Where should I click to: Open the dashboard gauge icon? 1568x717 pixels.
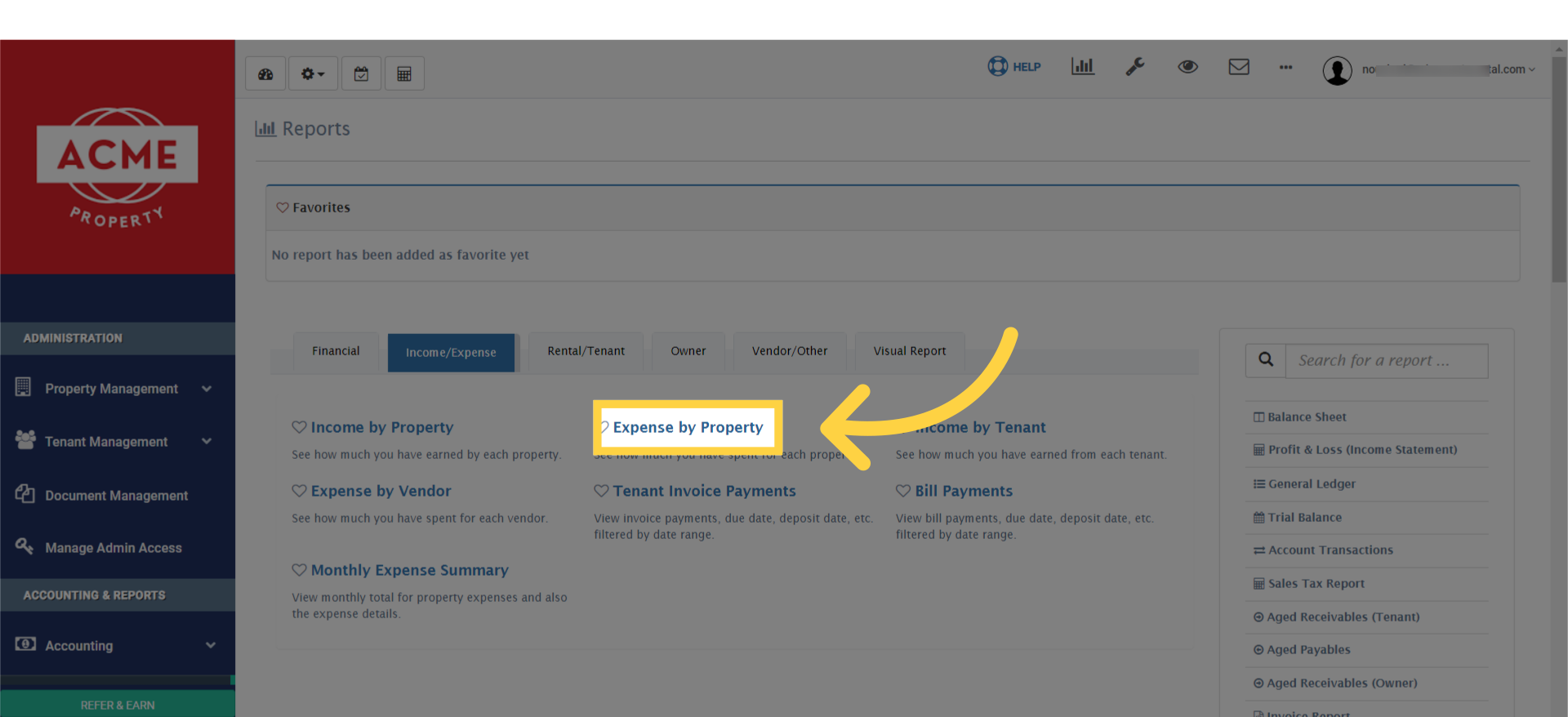tap(265, 73)
